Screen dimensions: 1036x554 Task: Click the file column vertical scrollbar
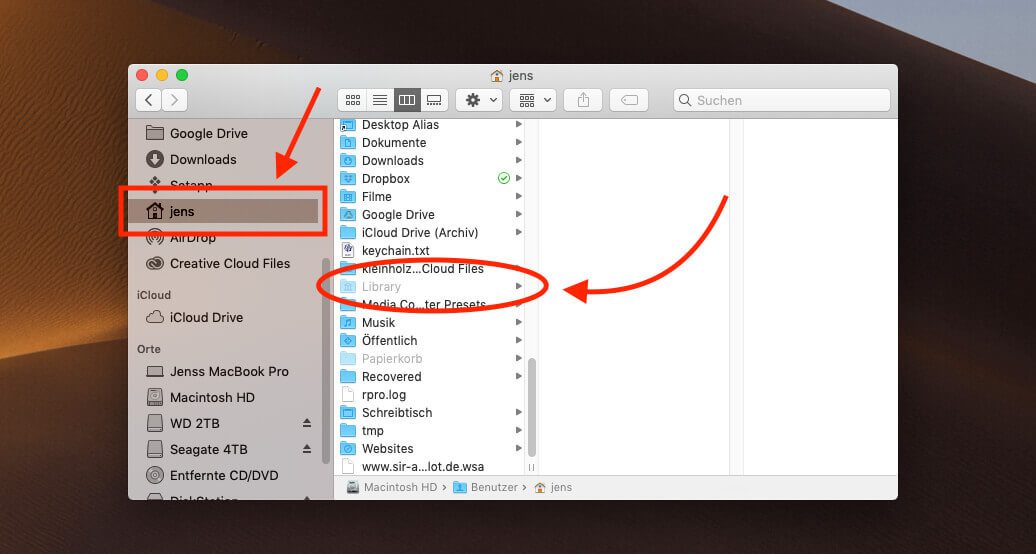pos(531,407)
